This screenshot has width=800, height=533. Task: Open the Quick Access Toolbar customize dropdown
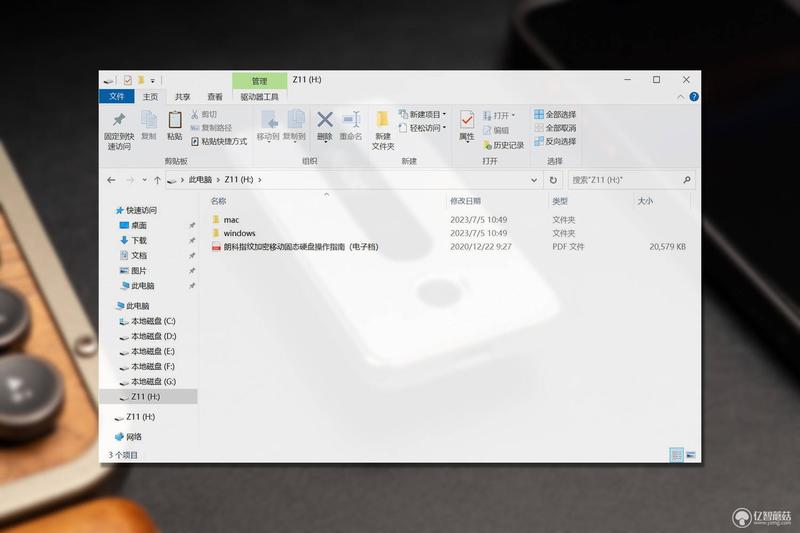[x=153, y=81]
